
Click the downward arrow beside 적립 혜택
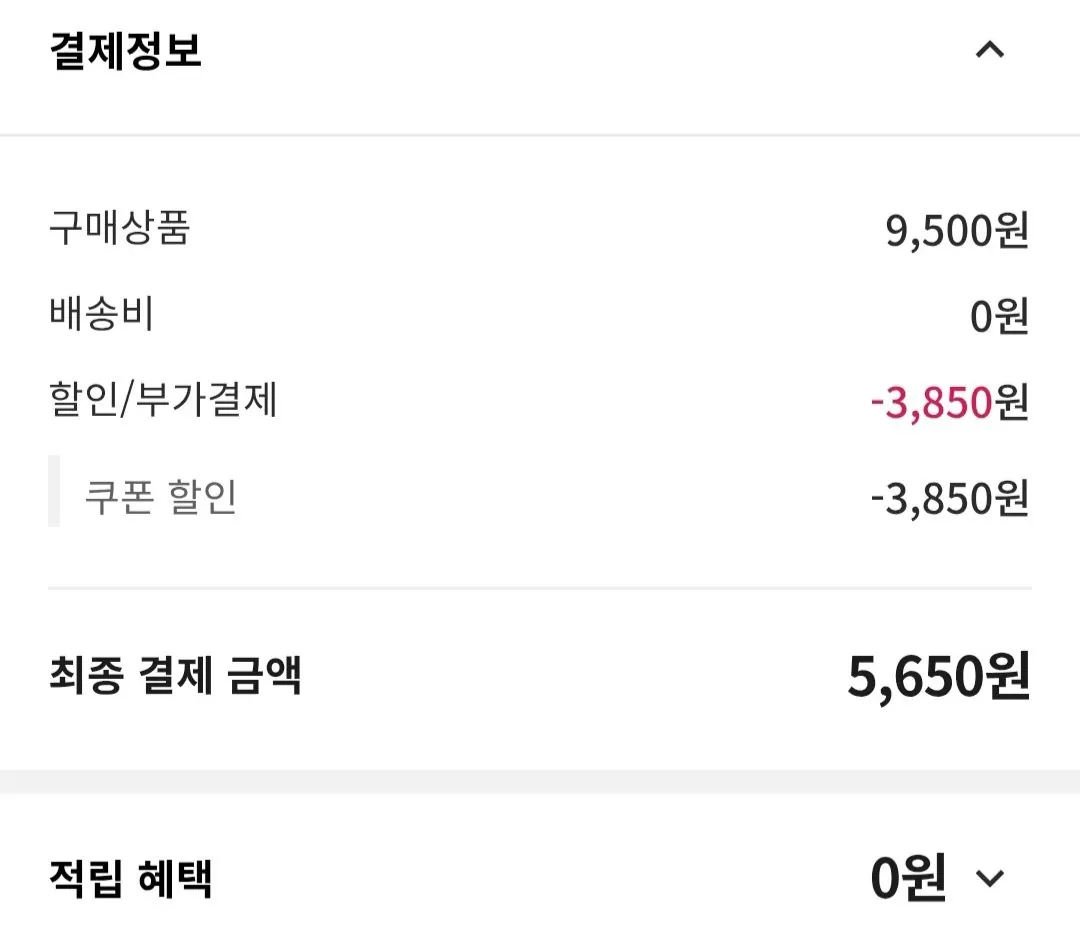point(990,879)
